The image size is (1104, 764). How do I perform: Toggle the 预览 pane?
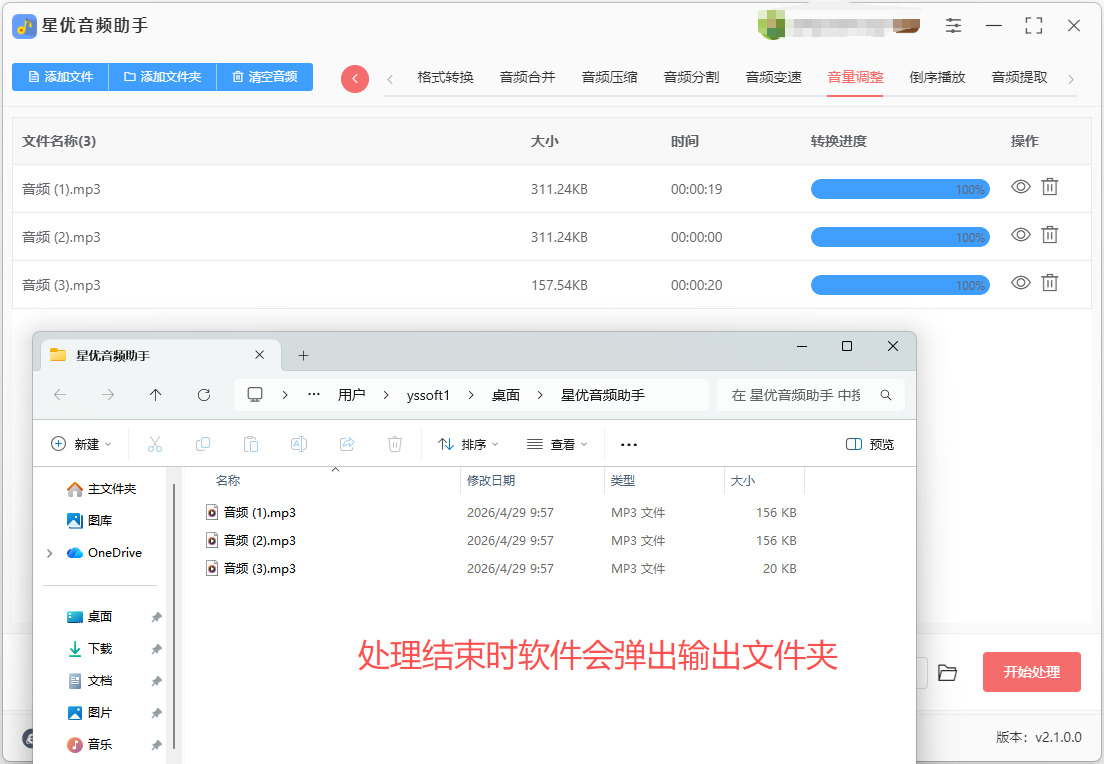(870, 444)
